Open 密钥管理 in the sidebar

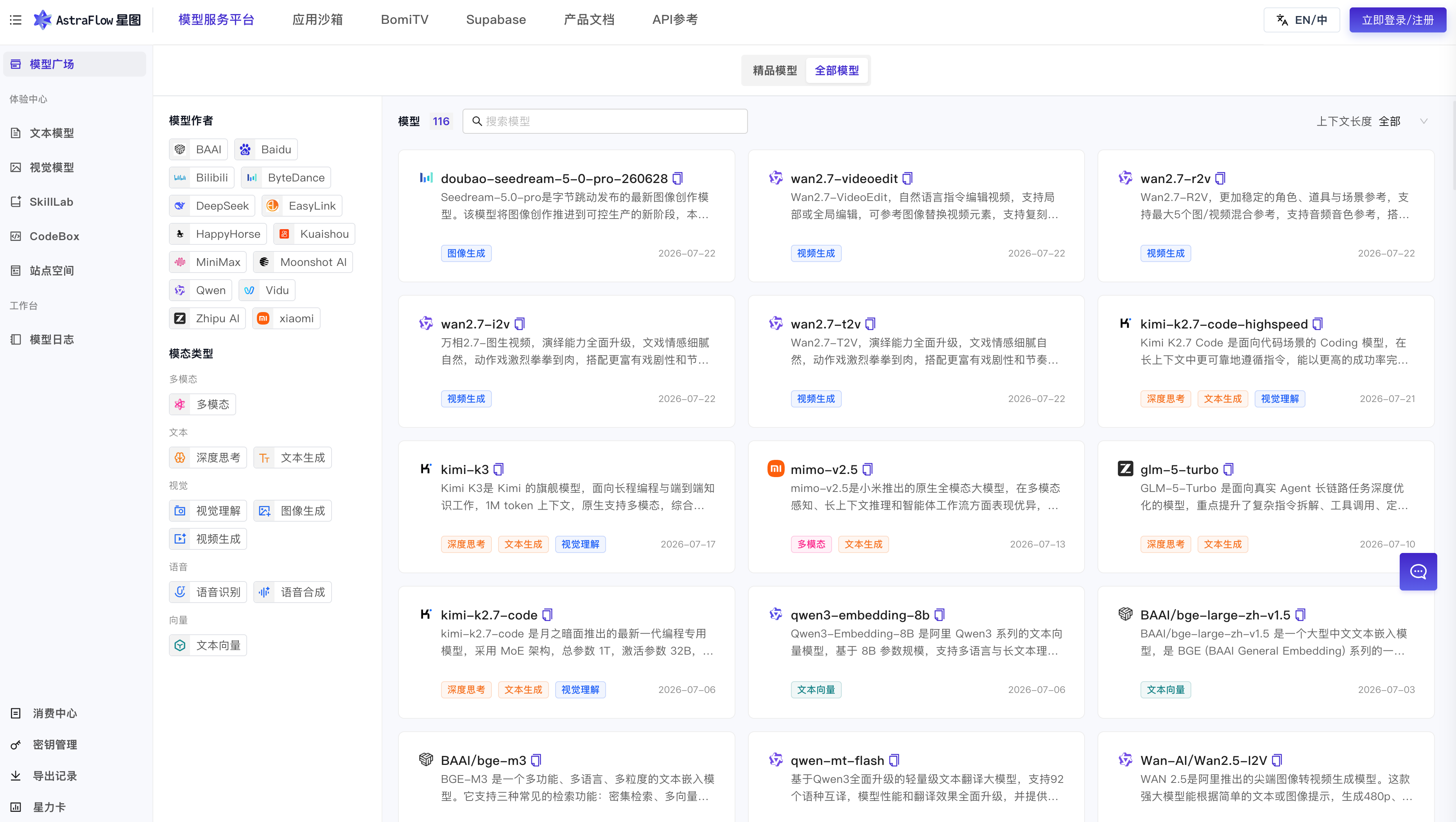pos(55,745)
